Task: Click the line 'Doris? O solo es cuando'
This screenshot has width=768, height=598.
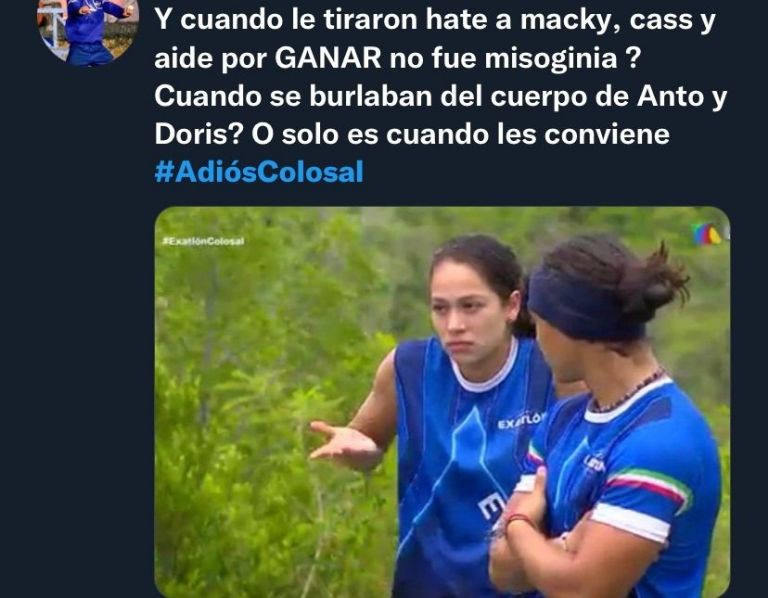Action: [x=412, y=134]
